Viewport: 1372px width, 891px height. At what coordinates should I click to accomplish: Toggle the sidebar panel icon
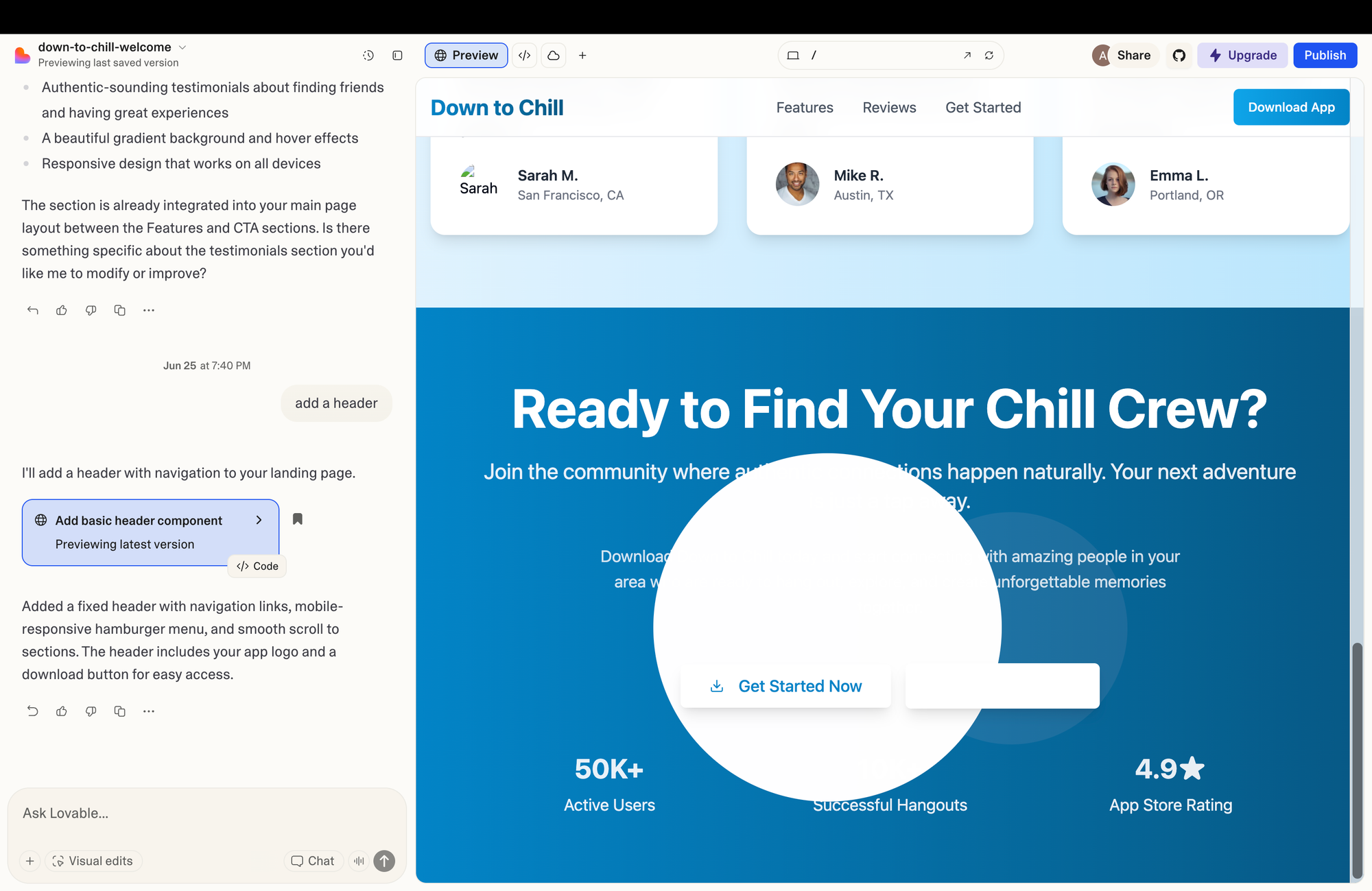pos(397,56)
